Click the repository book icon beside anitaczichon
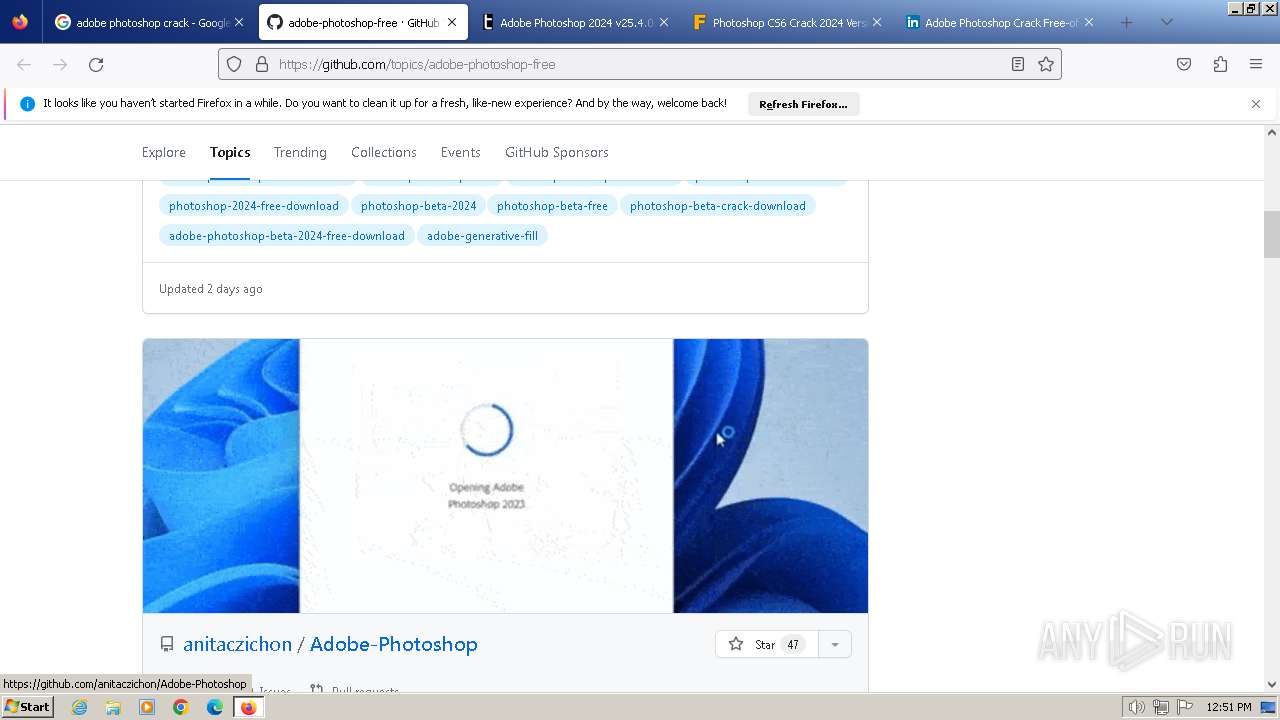The width and height of the screenshot is (1280, 720). [x=167, y=645]
